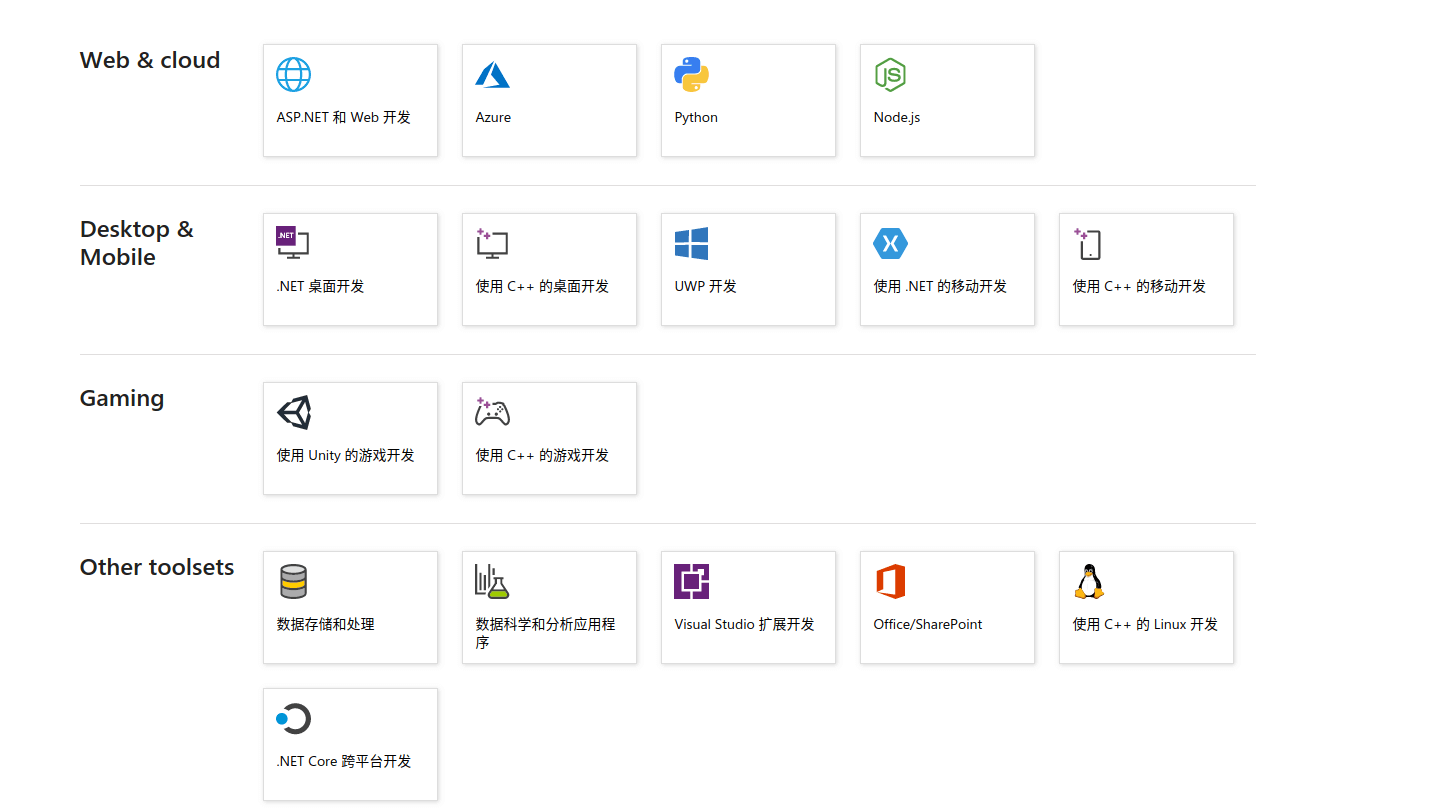This screenshot has width=1436, height=808.
Task: Select .NET Core 跨平台开发 label
Action: point(344,761)
